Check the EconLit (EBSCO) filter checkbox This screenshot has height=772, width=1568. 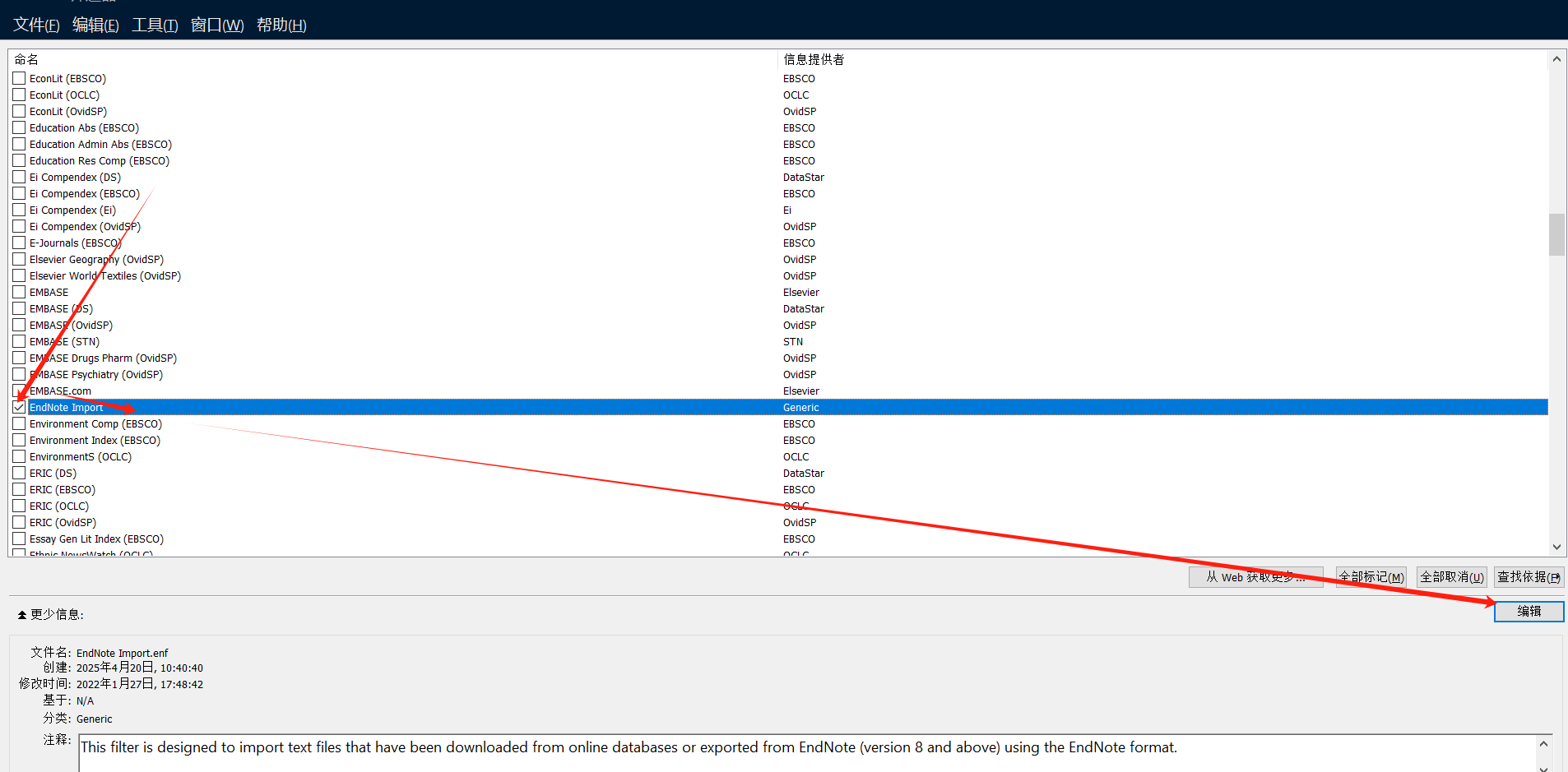tap(19, 78)
